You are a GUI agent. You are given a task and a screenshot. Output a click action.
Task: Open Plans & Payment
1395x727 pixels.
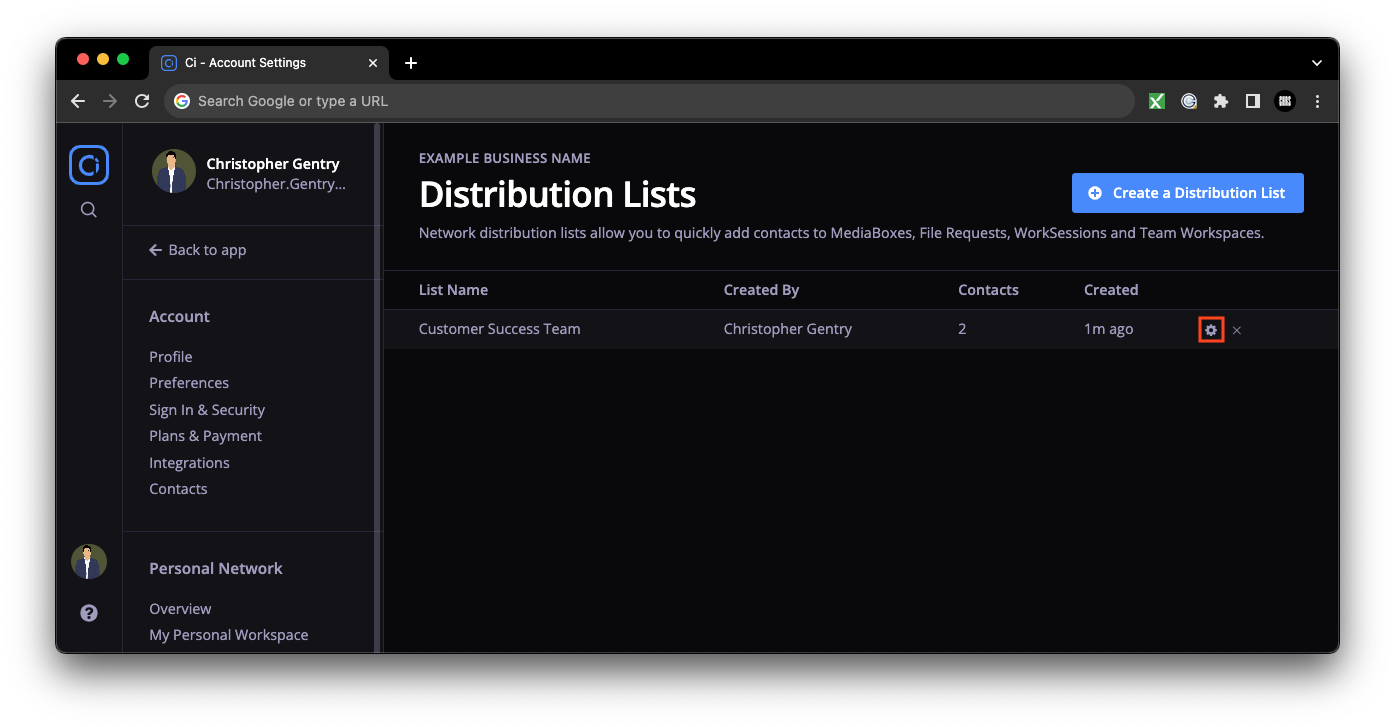click(205, 436)
